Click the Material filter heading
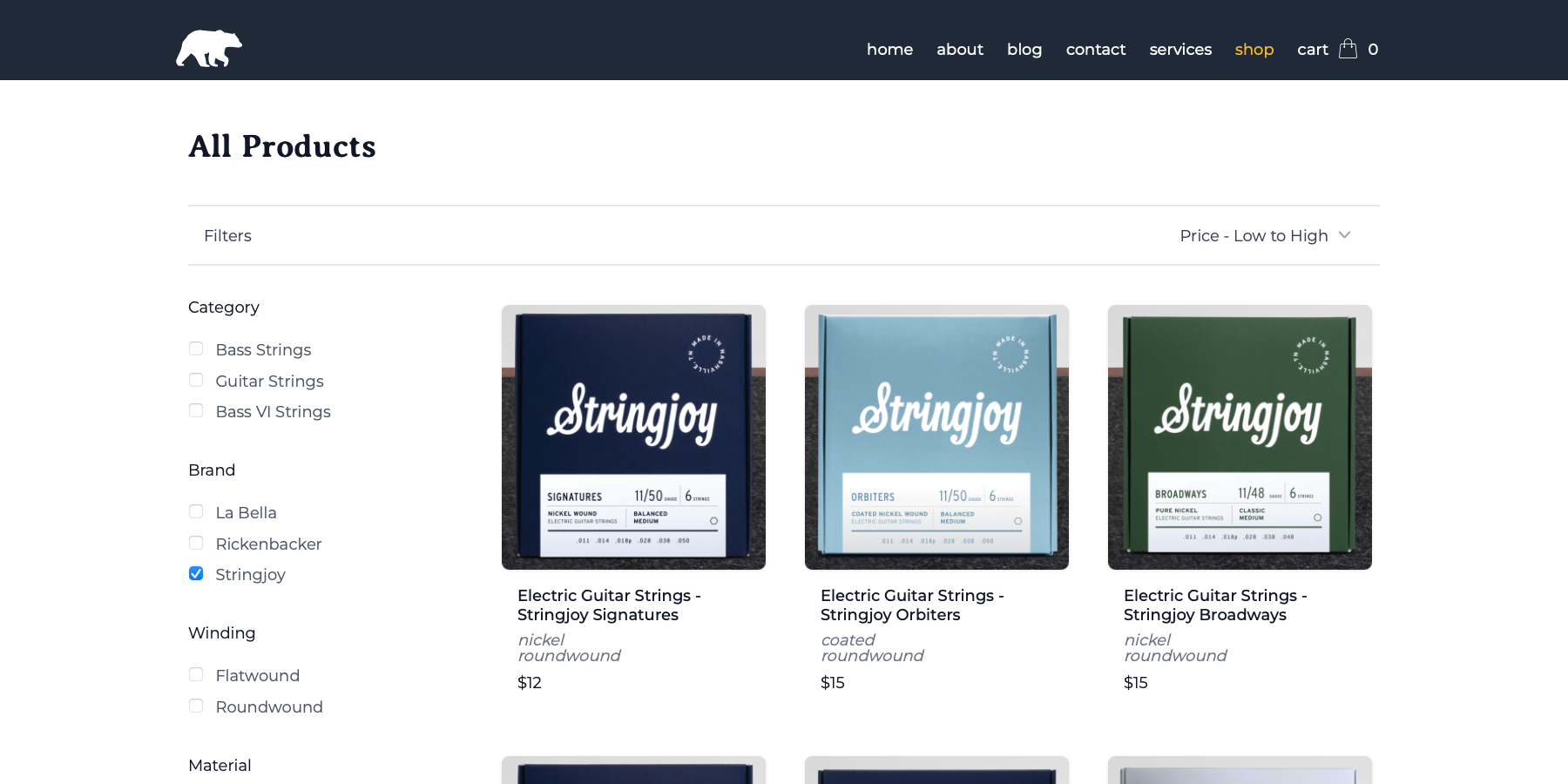The width and height of the screenshot is (1568, 784). pyautogui.click(x=220, y=766)
